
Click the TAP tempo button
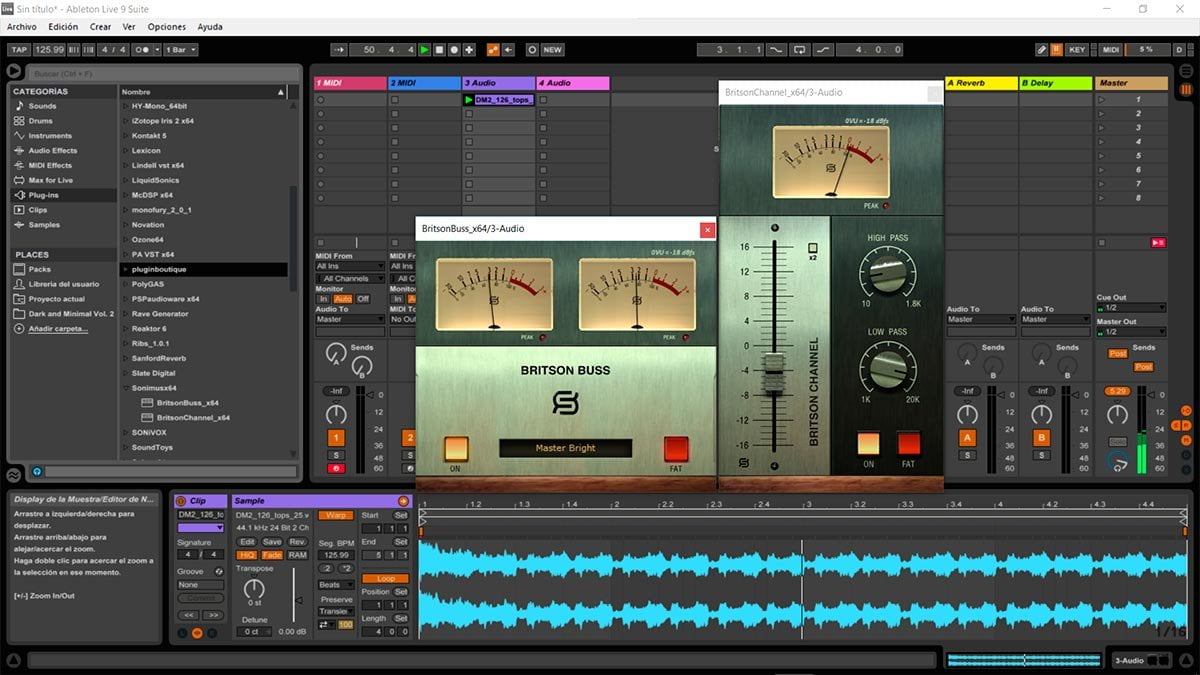19,49
